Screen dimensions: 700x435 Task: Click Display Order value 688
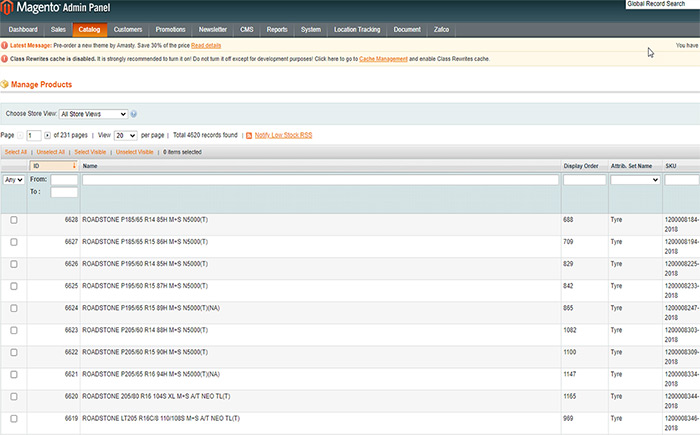coord(568,220)
